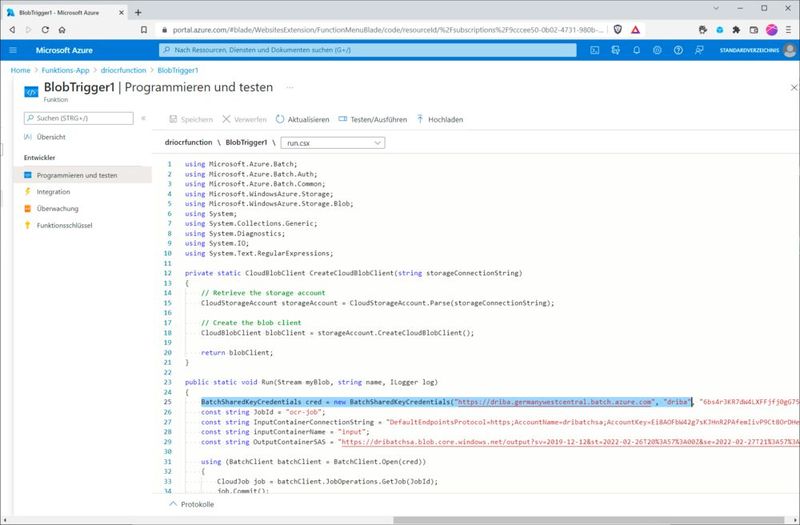Image resolution: width=800 pixels, height=525 pixels.
Task: Click the 'Retrieve the storage account' comment
Action: tap(263, 293)
